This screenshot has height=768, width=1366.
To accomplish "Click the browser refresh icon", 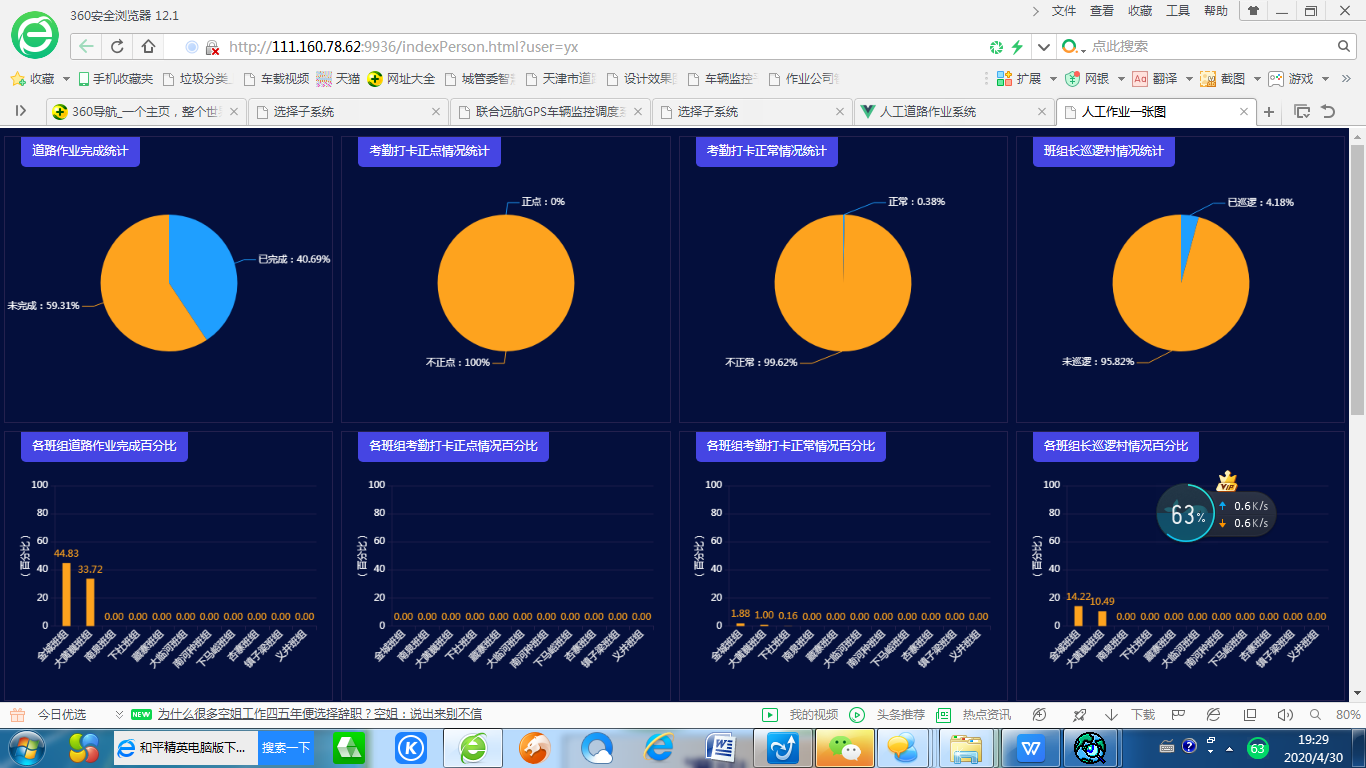I will point(117,47).
